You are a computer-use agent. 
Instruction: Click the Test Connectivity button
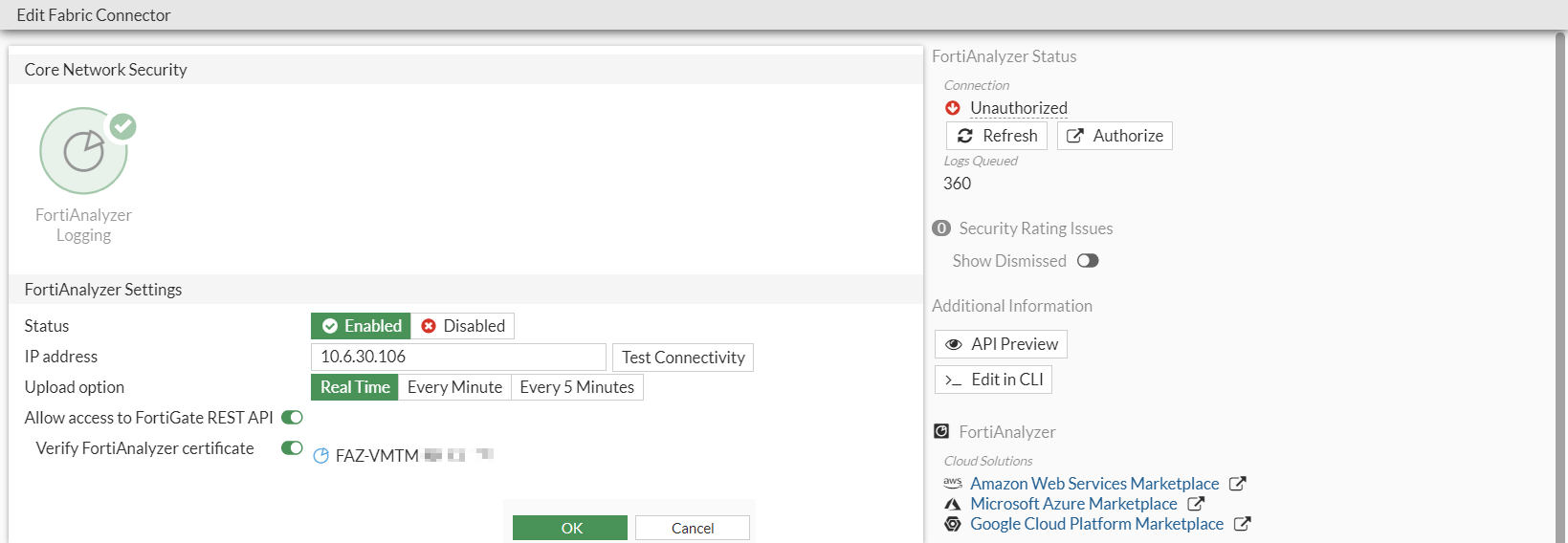[683, 358]
